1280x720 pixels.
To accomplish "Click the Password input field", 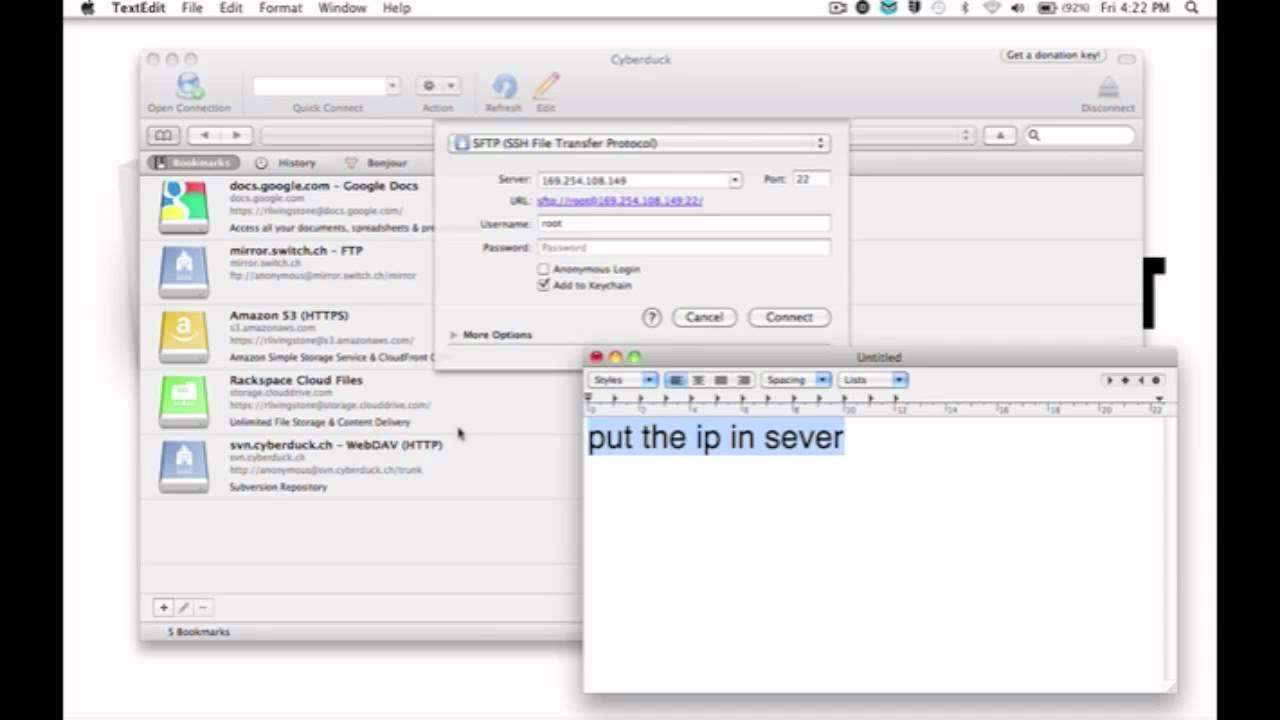I will pos(684,248).
